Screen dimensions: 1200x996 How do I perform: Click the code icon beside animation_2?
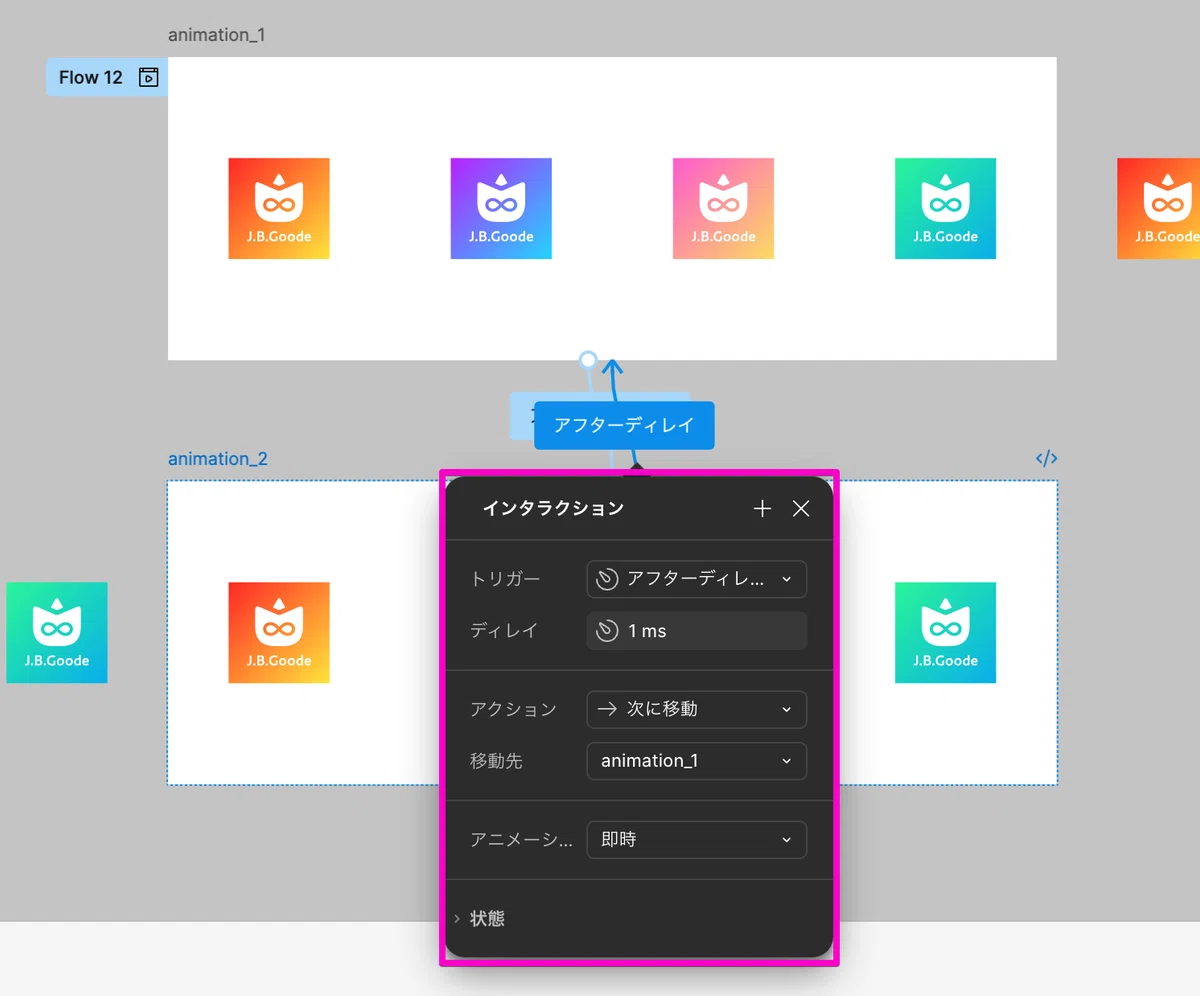coord(1046,459)
